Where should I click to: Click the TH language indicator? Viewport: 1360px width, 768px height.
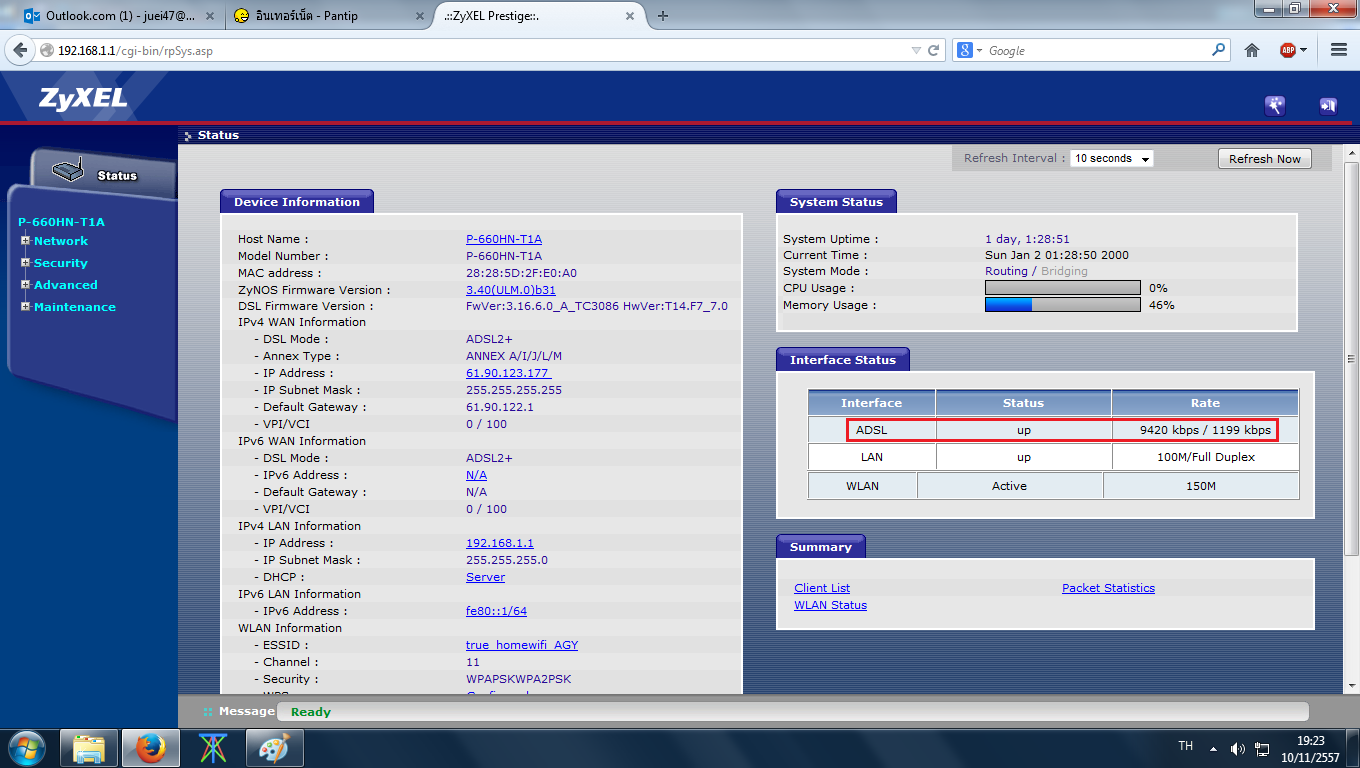[1186, 746]
